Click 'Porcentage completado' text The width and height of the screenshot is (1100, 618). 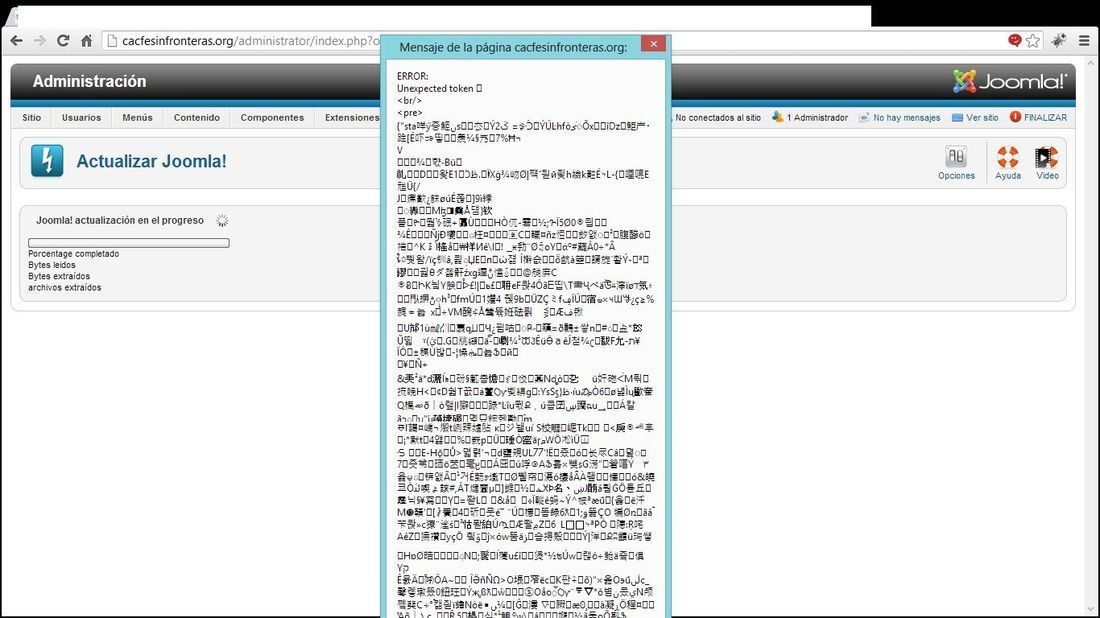click(74, 254)
